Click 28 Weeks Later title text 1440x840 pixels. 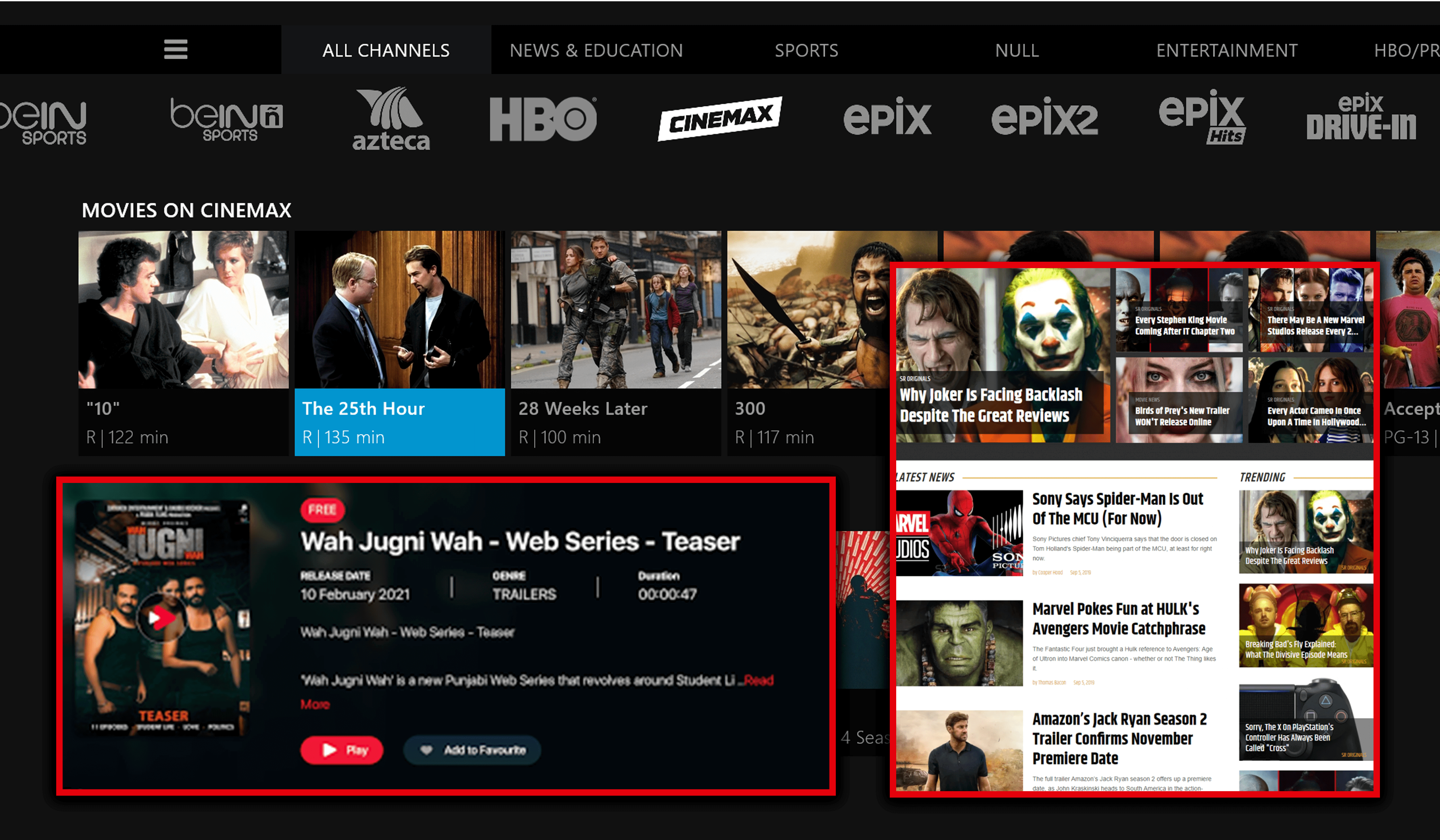[583, 408]
